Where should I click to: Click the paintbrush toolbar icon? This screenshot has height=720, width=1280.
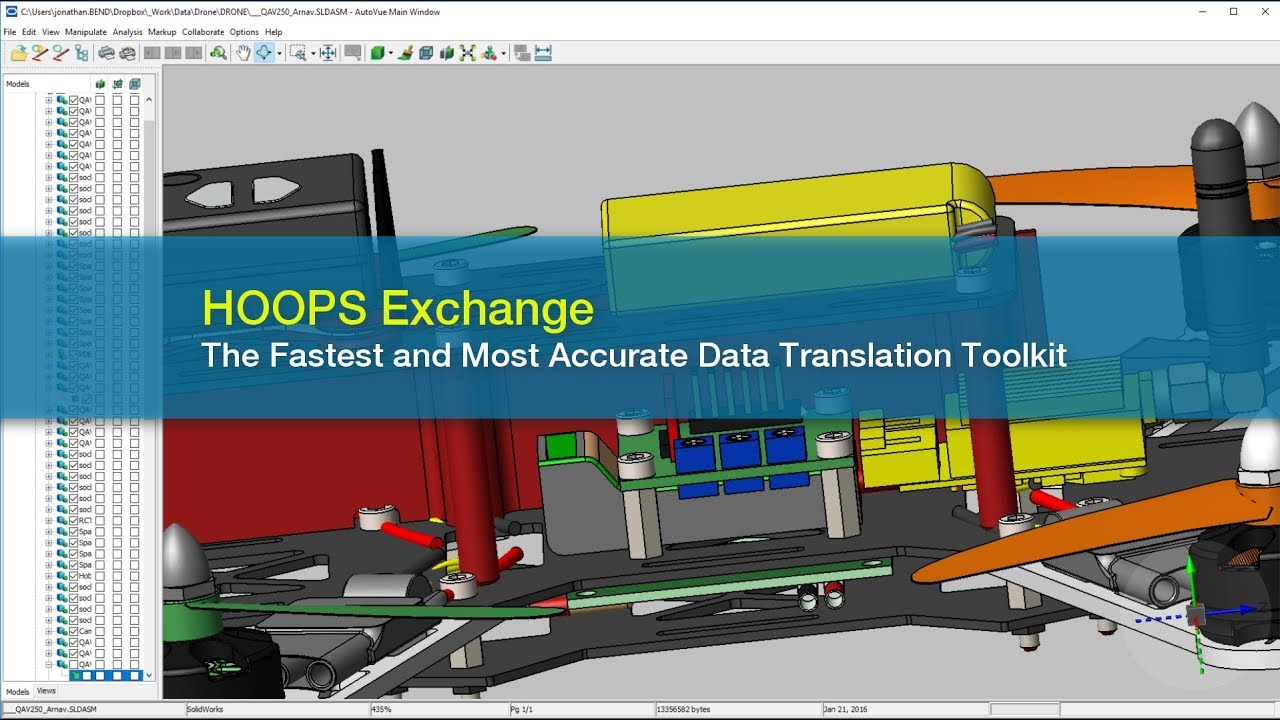click(x=406, y=53)
